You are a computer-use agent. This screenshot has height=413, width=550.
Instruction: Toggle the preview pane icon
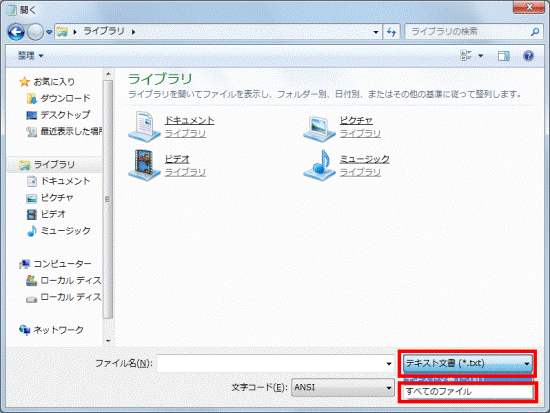point(504,56)
